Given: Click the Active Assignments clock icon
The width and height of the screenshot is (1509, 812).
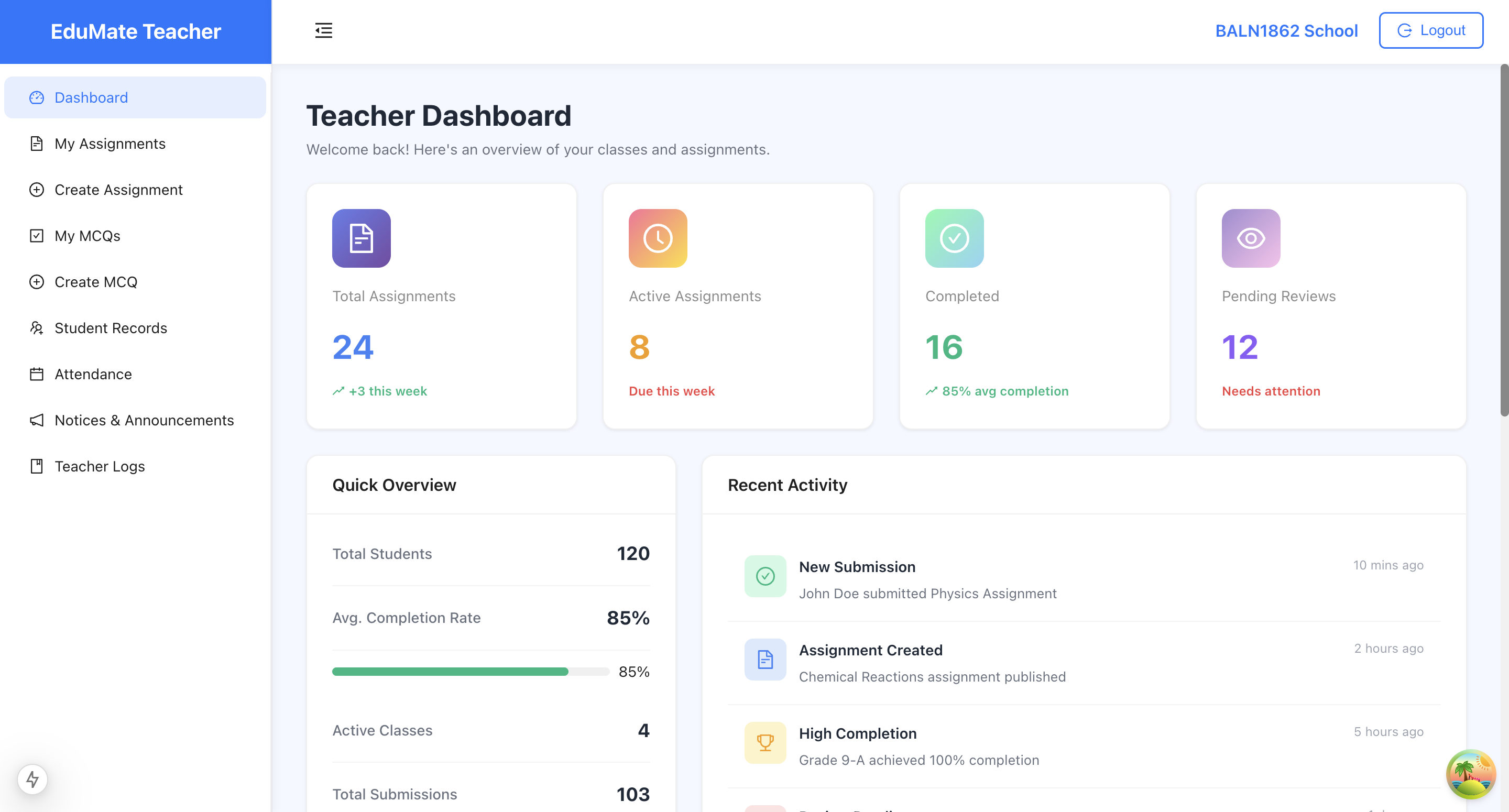Looking at the screenshot, I should 657,238.
